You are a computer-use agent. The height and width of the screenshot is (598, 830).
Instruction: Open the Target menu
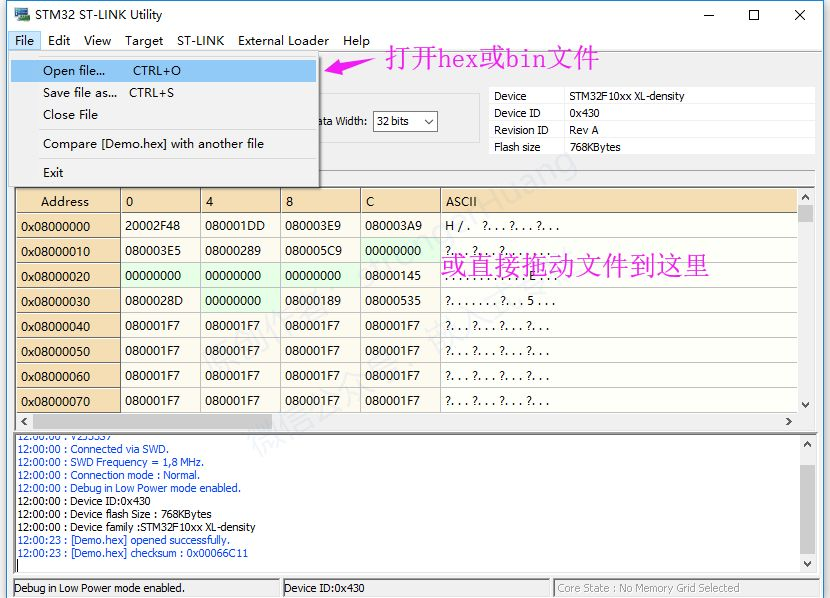144,41
